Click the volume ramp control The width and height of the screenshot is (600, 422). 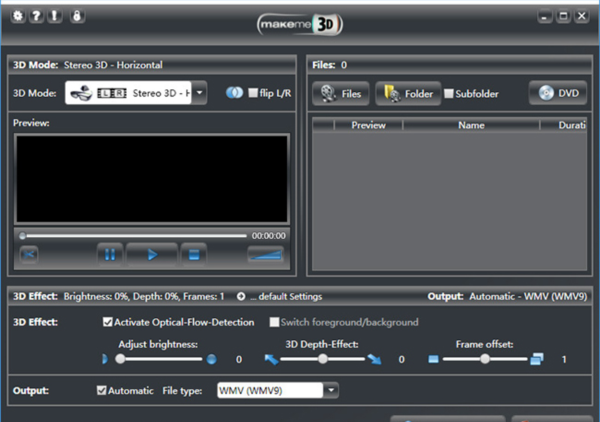point(266,254)
